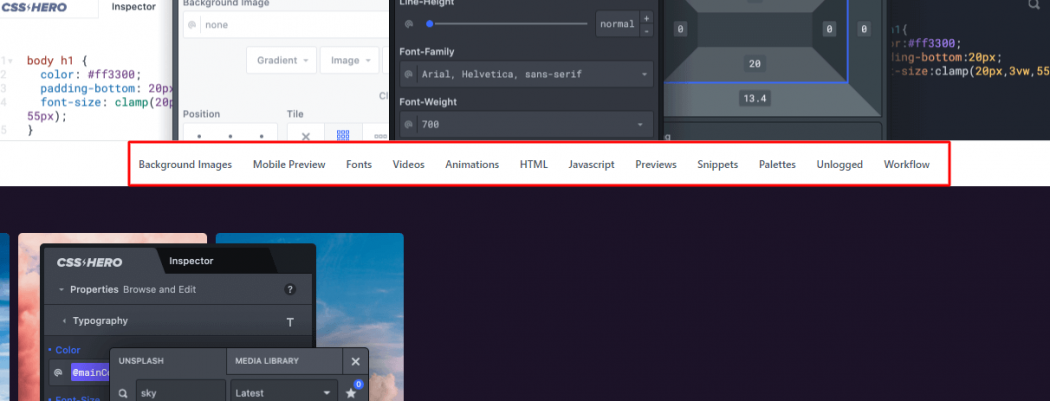The height and width of the screenshot is (401, 1050).
Task: Select the no-repeat X tile option
Action: coord(306,136)
